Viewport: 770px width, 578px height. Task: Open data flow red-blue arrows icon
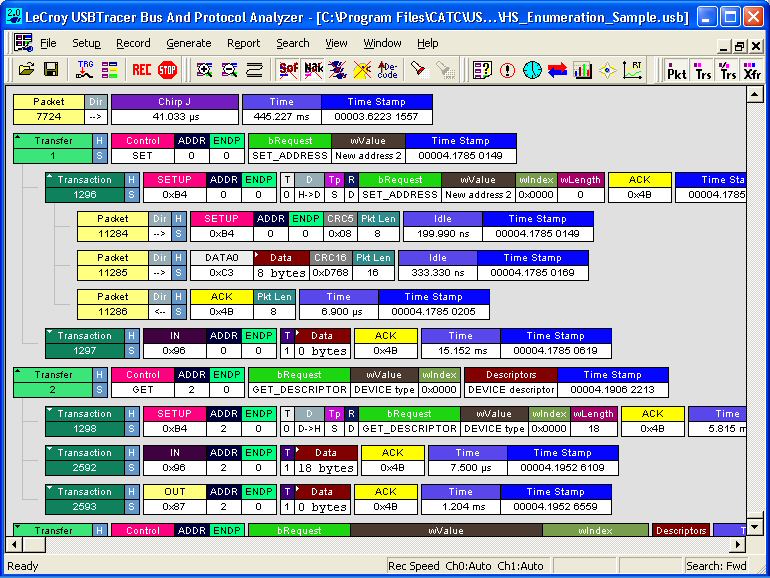click(x=557, y=70)
